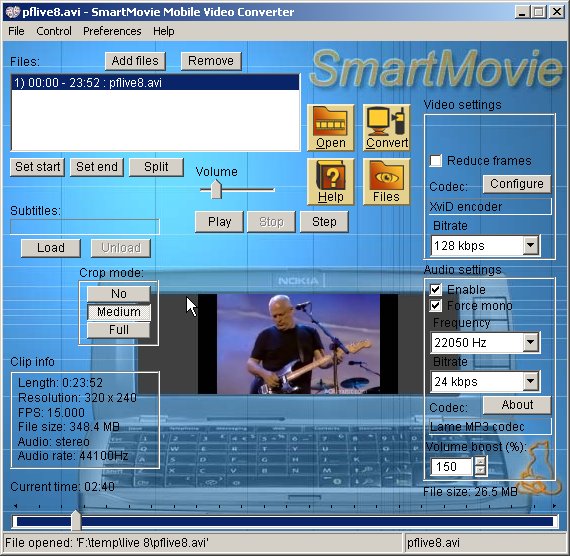
Task: Click the Unload subtitles button
Action: click(x=121, y=248)
